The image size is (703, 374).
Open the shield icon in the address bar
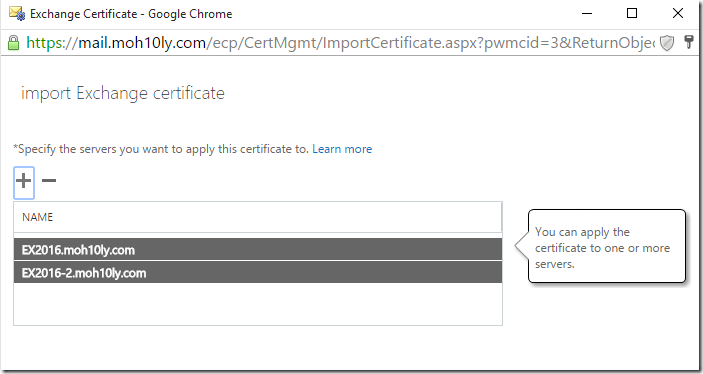[x=667, y=43]
